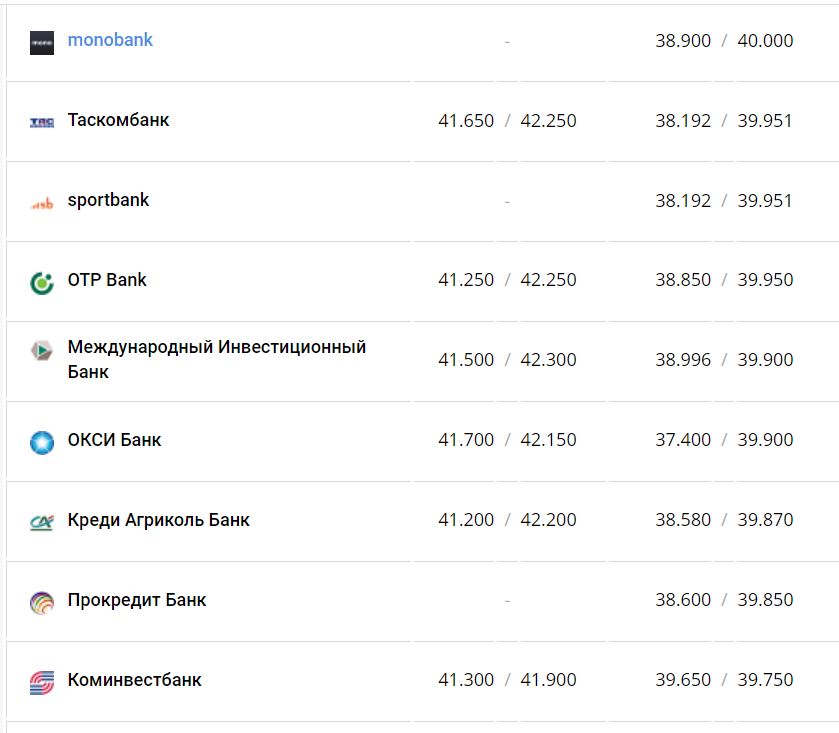Click Международный Инвестиционный Банк logo icon
The height and width of the screenshot is (733, 839).
[42, 351]
